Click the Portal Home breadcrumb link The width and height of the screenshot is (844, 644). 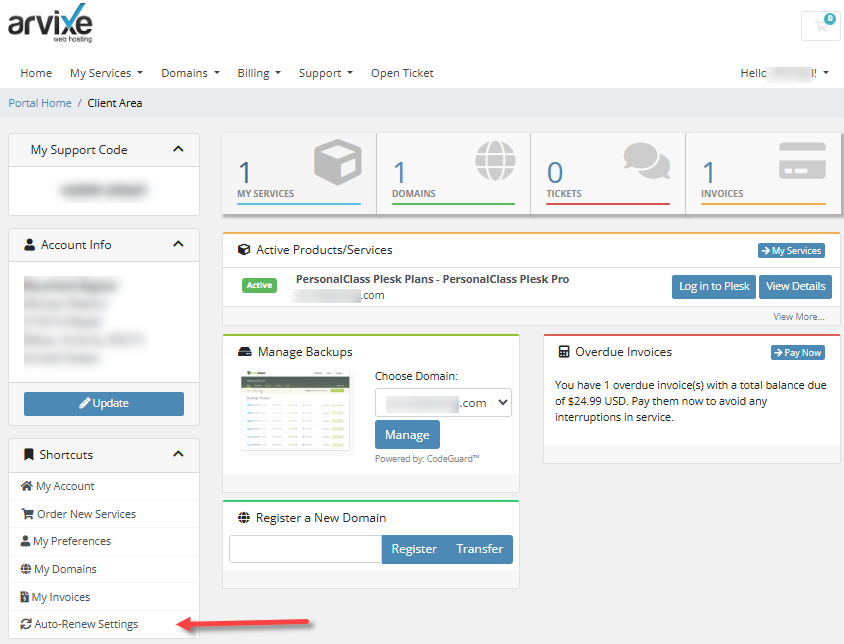click(x=40, y=103)
